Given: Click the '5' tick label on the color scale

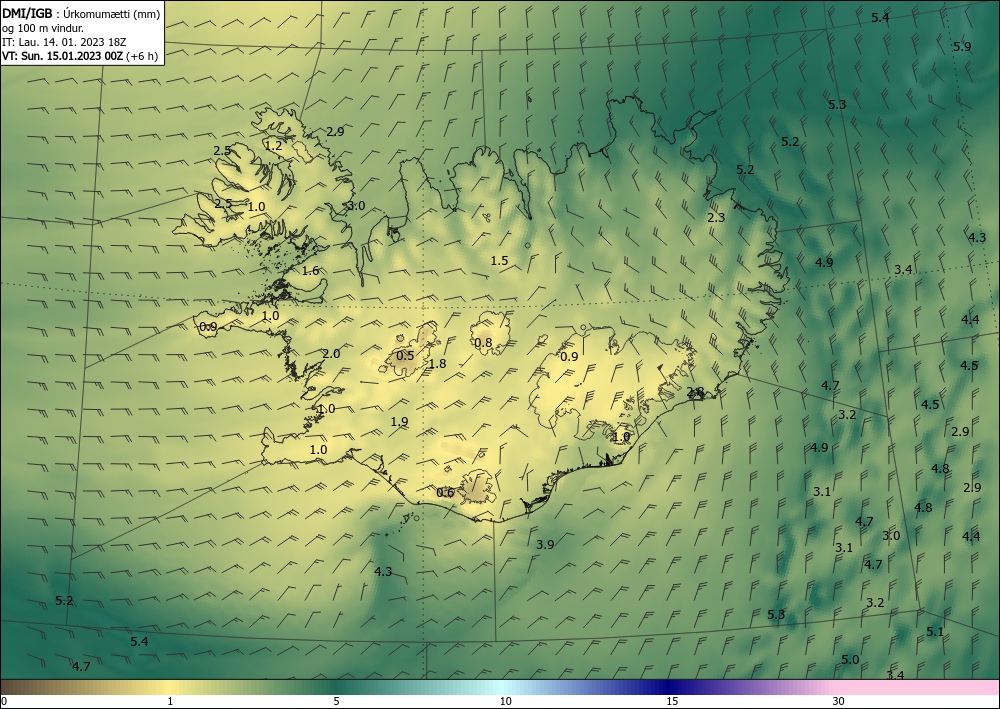Looking at the screenshot, I should coord(336,702).
